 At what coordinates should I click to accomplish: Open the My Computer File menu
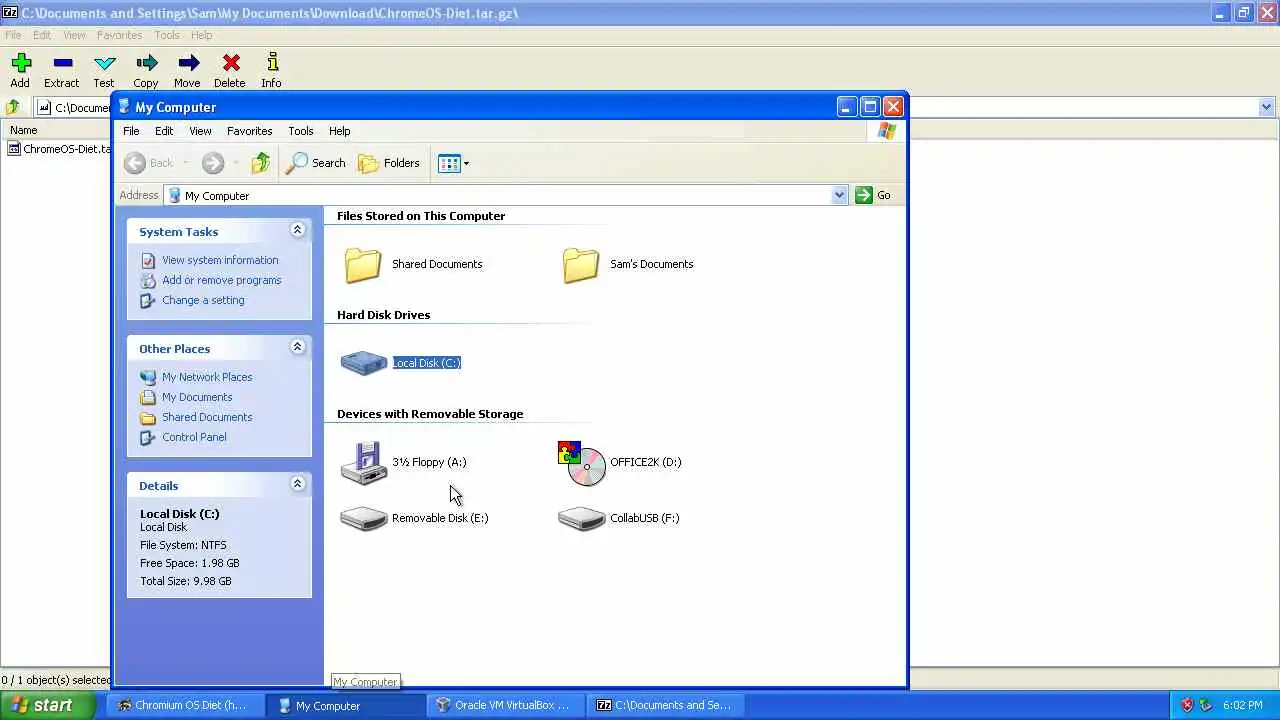point(131,131)
